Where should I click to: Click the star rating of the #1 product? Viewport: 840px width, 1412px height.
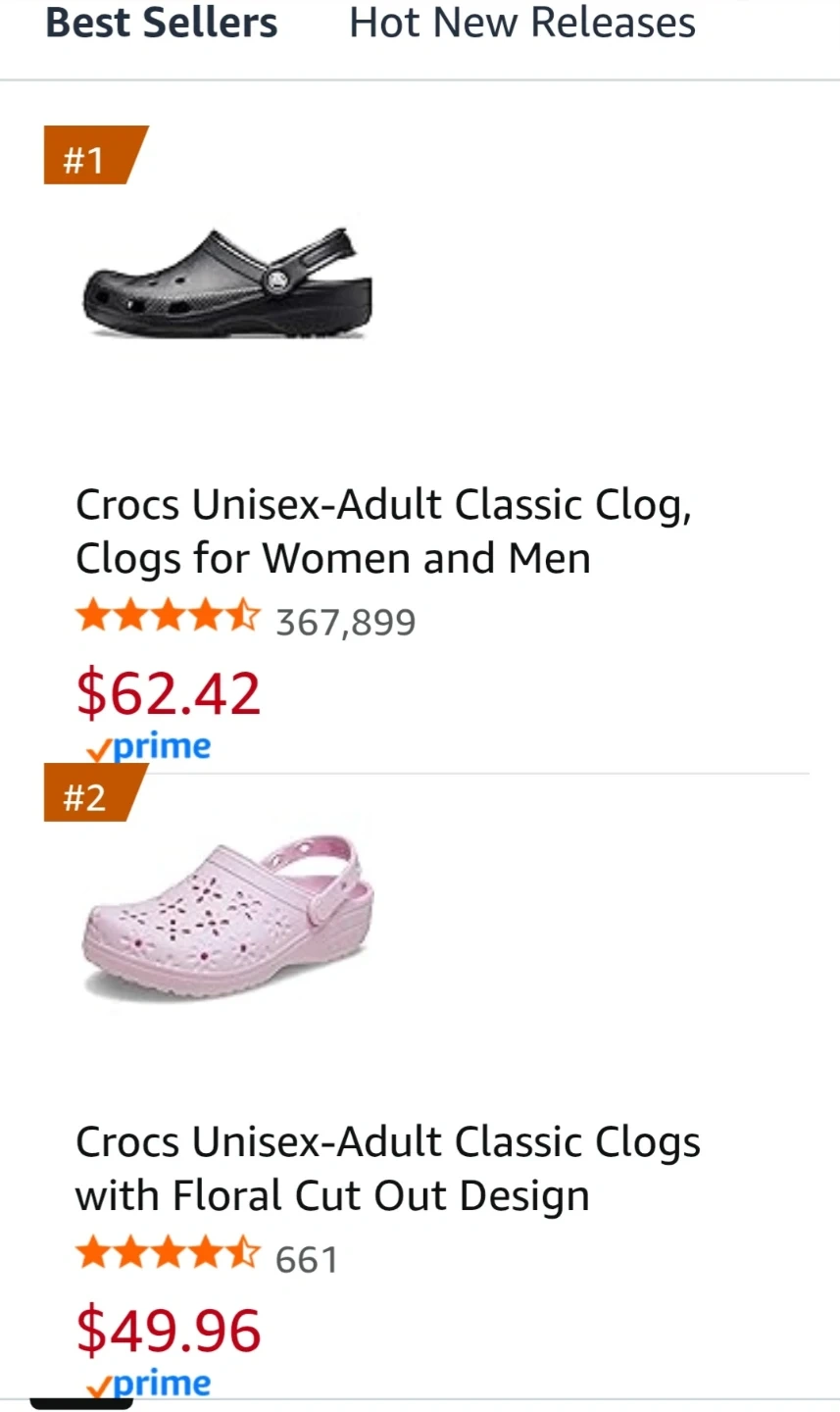168,618
